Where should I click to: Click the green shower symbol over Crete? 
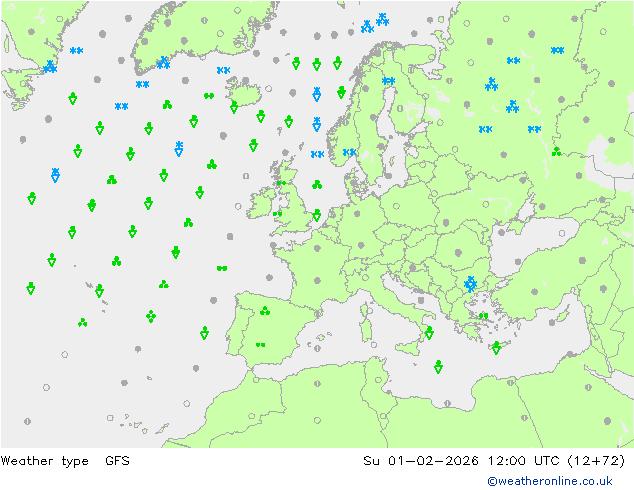point(496,348)
